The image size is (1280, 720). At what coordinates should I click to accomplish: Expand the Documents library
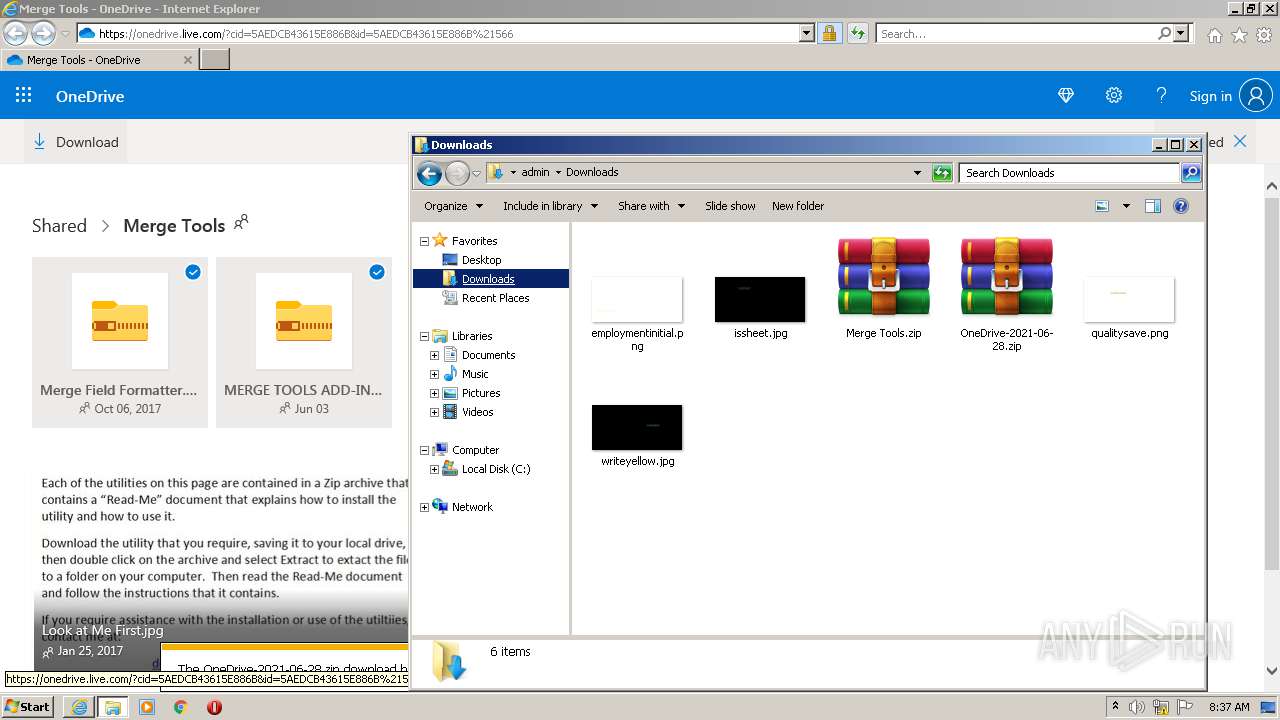coord(434,355)
